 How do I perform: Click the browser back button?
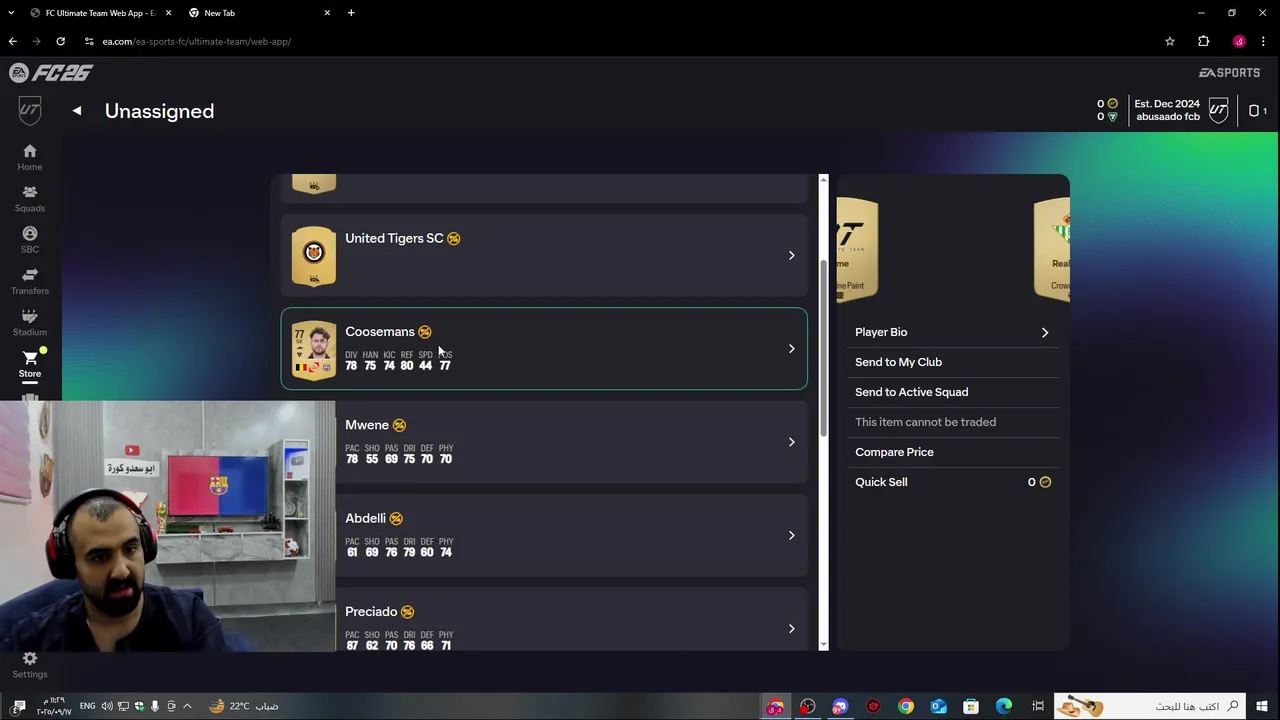pos(12,41)
